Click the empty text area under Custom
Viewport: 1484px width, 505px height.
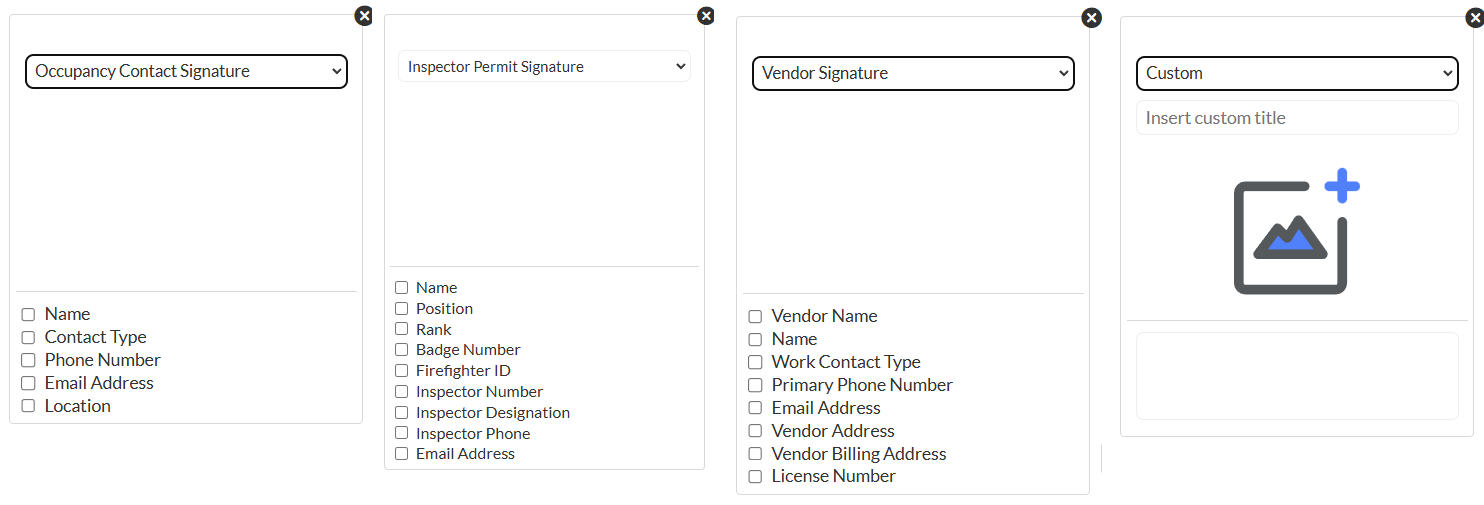point(1297,376)
